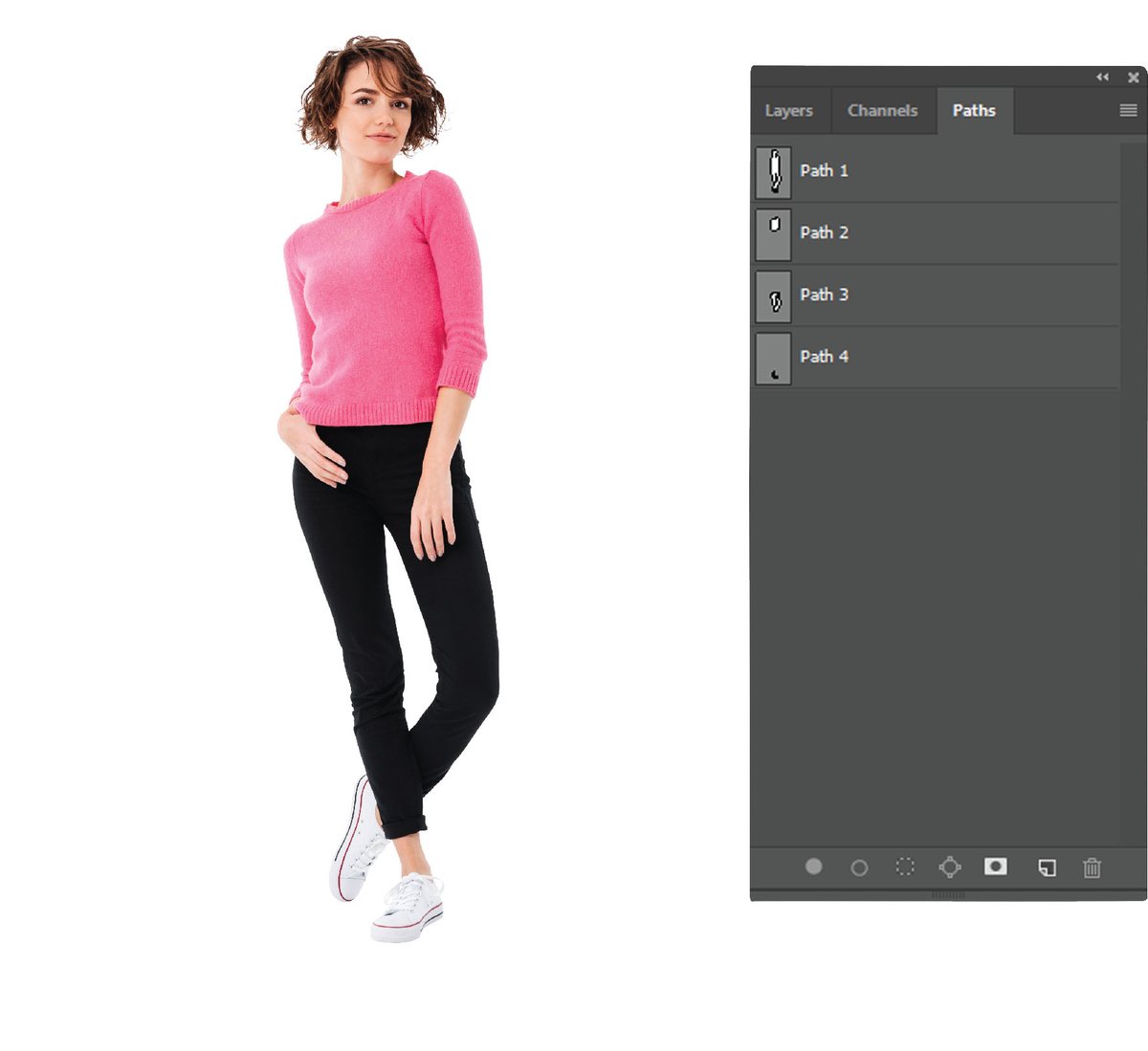Close the Paths panel
This screenshot has height=1051, width=1148.
1134,77
